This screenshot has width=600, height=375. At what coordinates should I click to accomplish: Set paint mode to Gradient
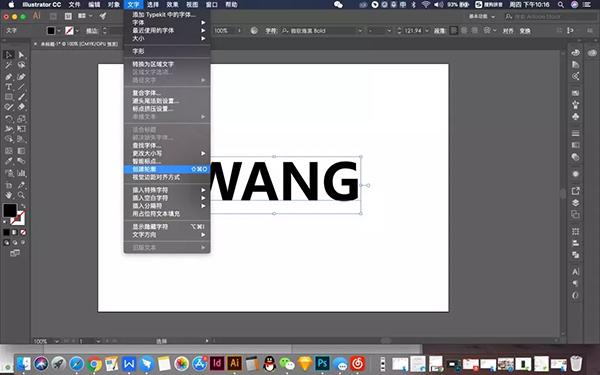[15, 232]
